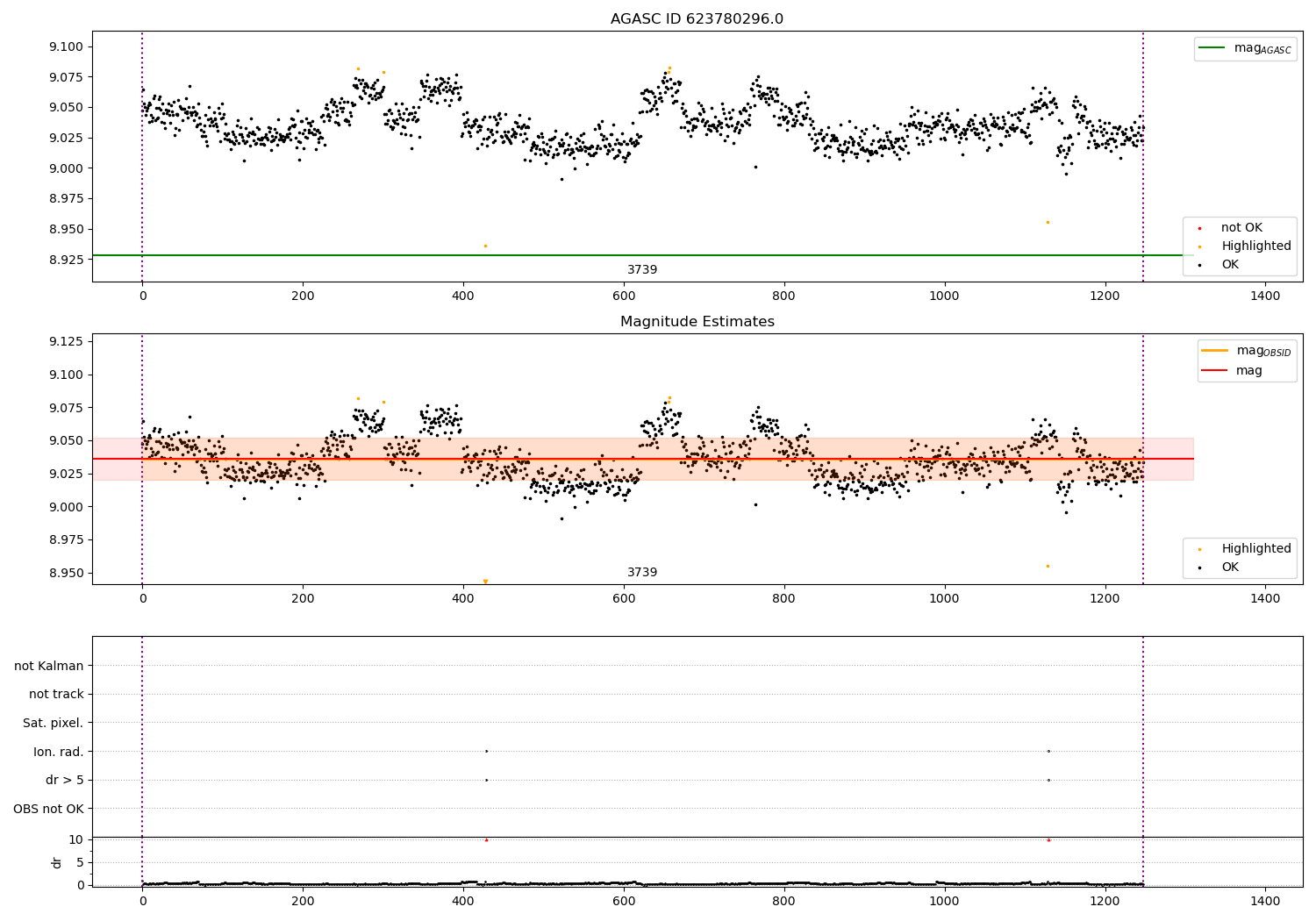This screenshot has height=921, width=1316.
Task: Click the horizontal green mag AGASC line
Action: [642, 255]
